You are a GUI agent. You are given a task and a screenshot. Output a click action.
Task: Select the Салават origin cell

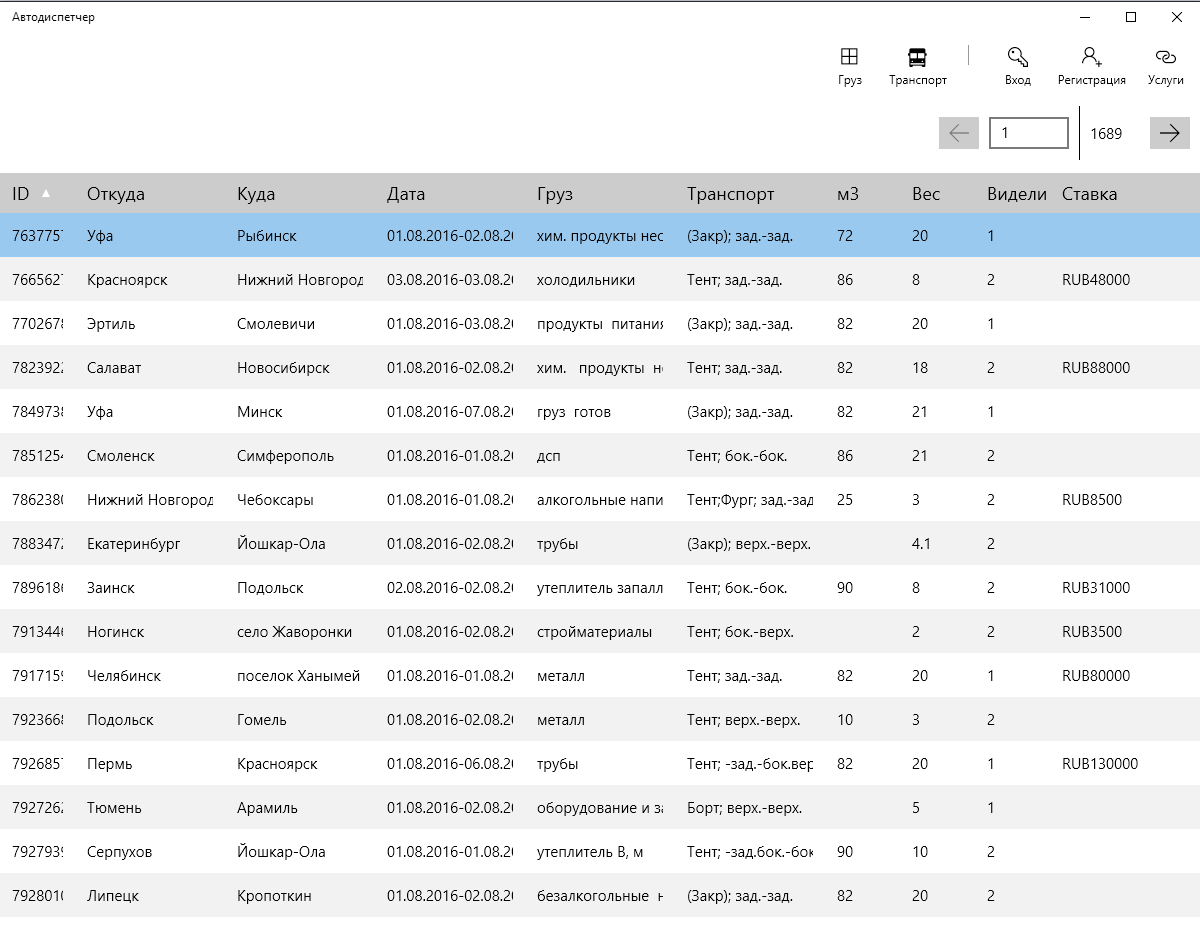click(114, 368)
